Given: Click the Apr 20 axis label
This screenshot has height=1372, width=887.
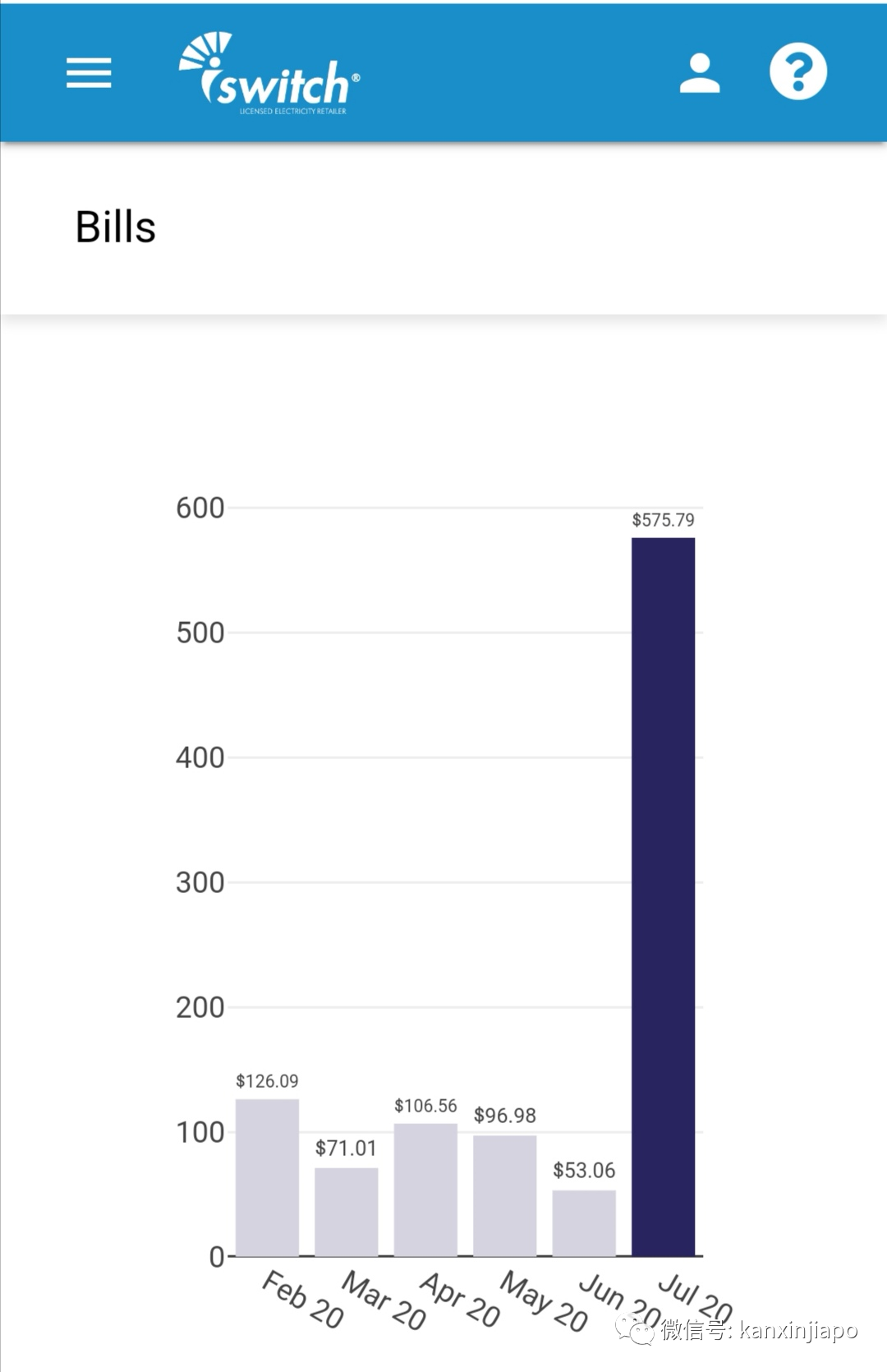Looking at the screenshot, I should click(x=460, y=1300).
